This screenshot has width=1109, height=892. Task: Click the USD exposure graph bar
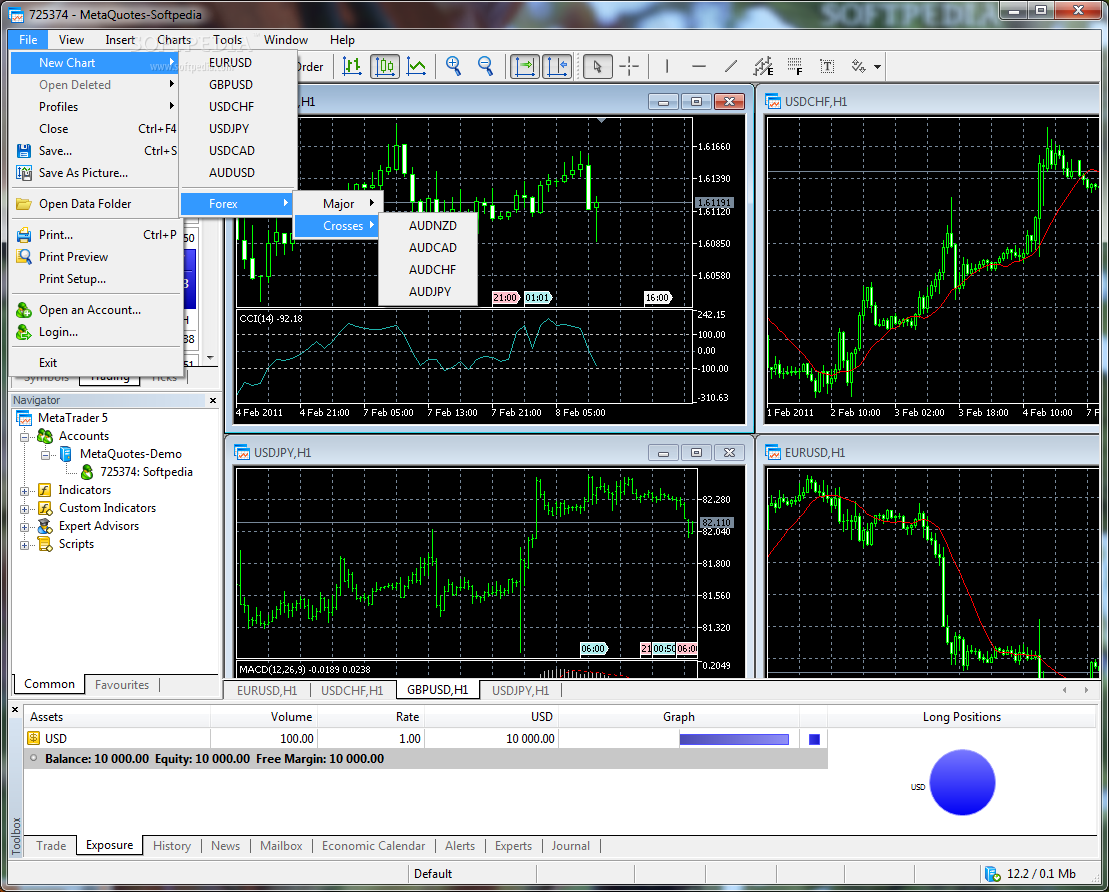[x=734, y=739]
